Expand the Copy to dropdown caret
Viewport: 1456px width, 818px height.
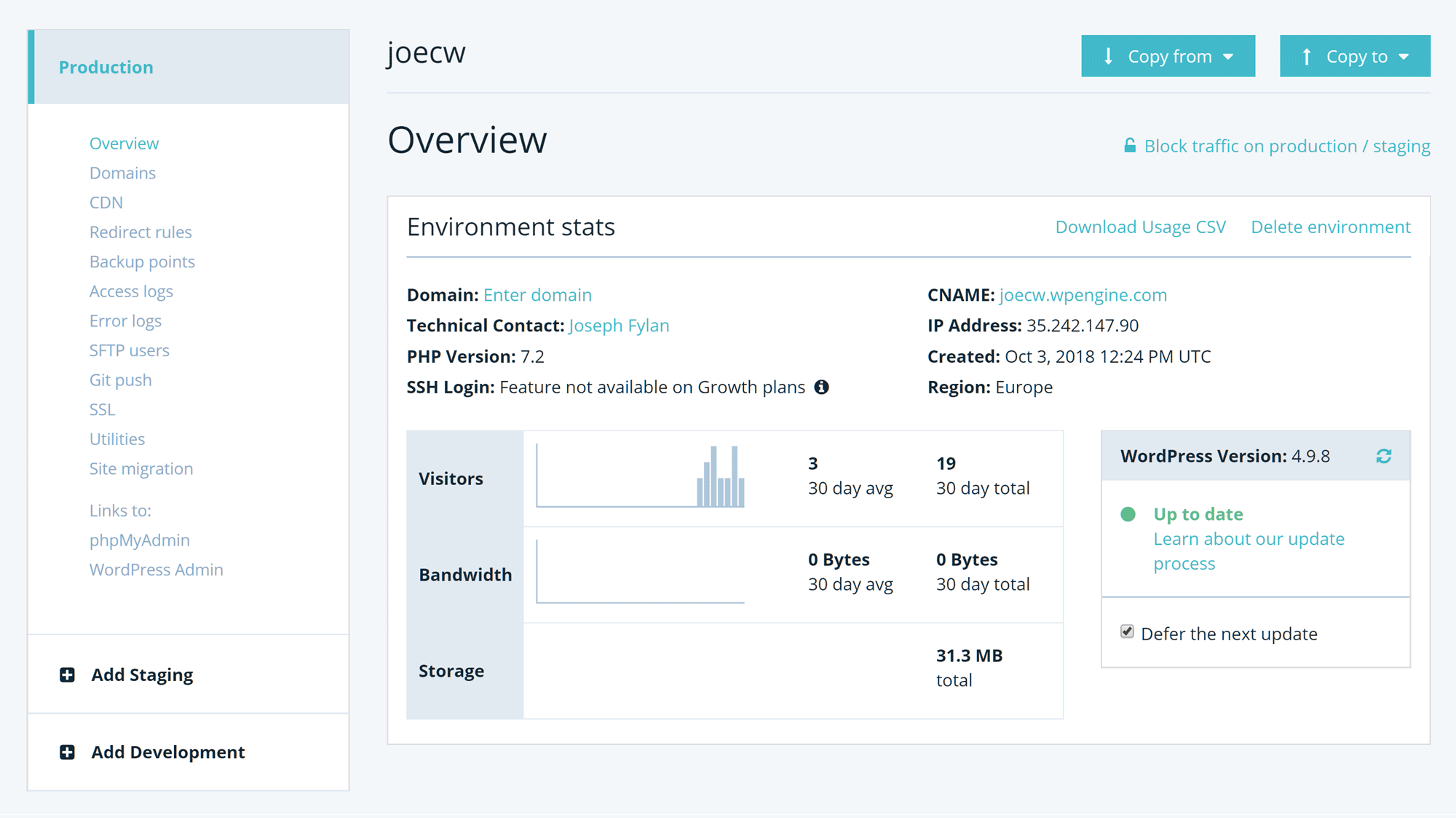[x=1404, y=57]
